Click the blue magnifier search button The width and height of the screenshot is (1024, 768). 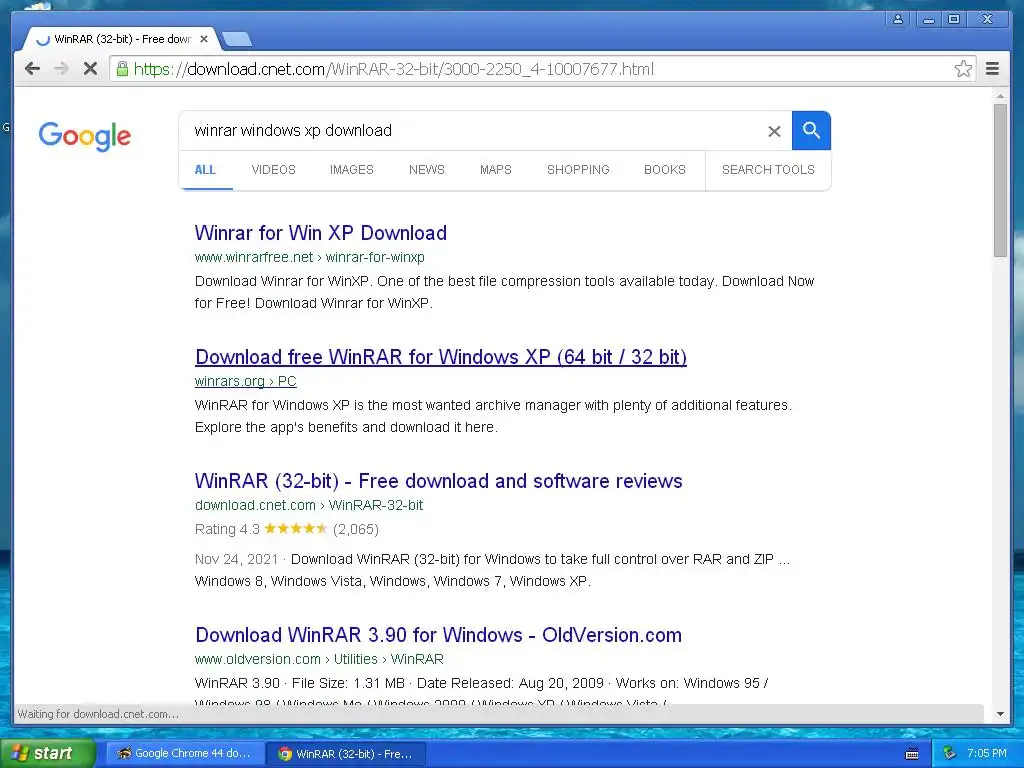coord(811,131)
